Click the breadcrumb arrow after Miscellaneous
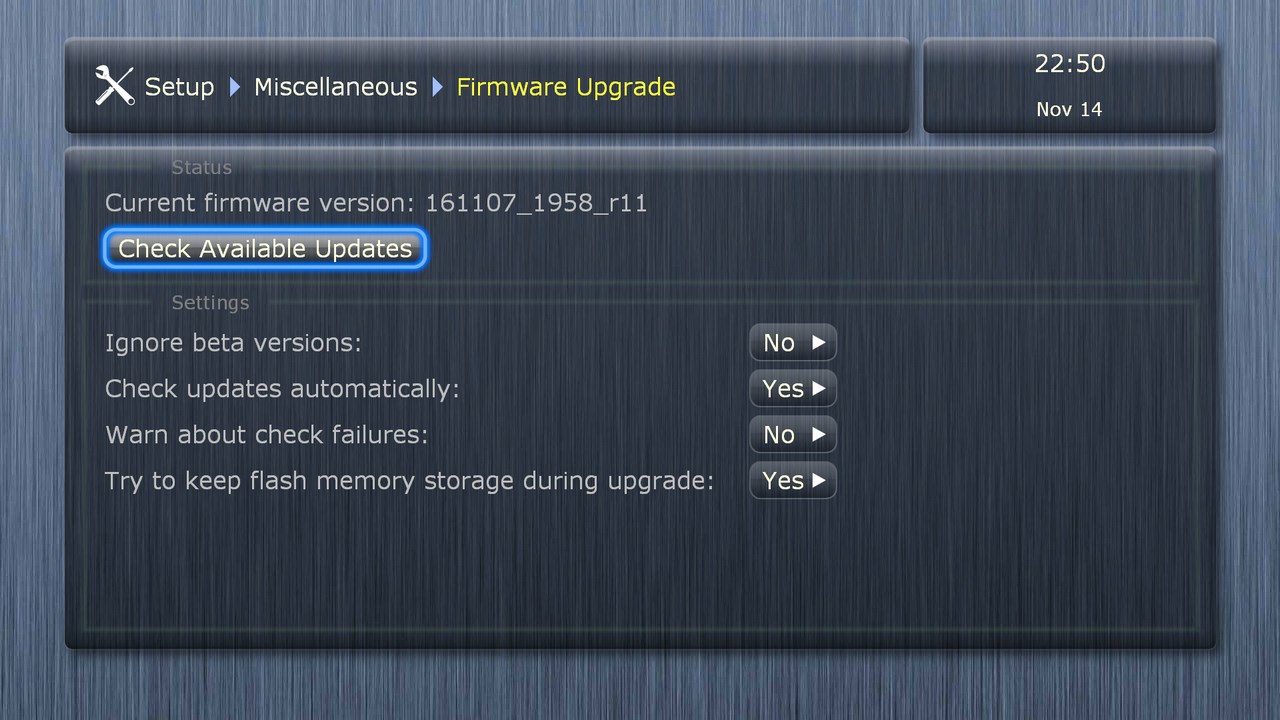This screenshot has width=1280, height=720. click(x=438, y=87)
